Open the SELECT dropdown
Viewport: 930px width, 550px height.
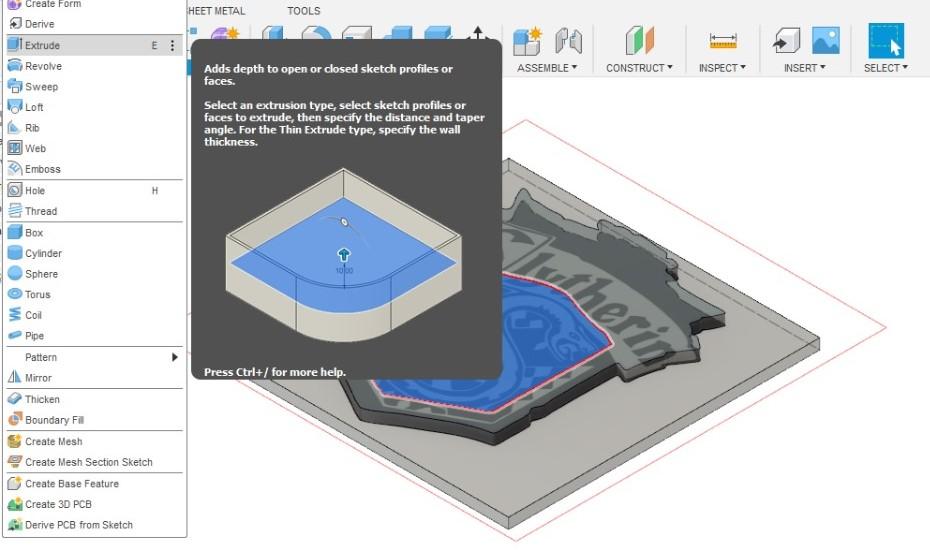886,68
